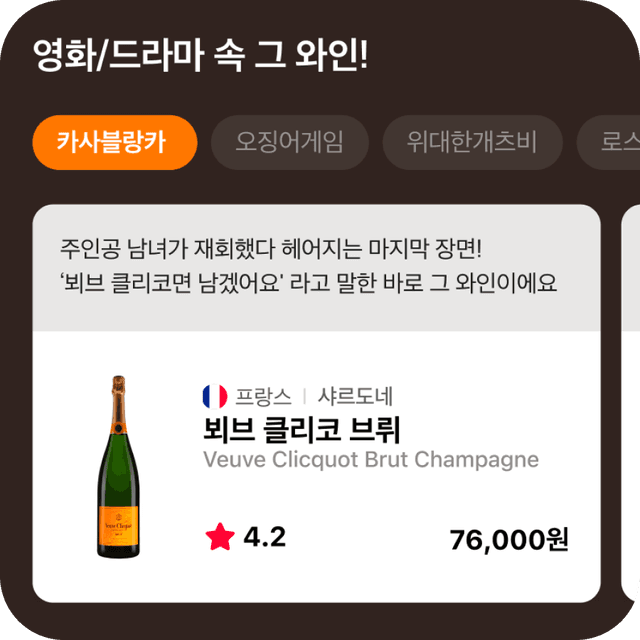The image size is (640, 640).
Task: Click the 4.2 rating score
Action: (264, 538)
